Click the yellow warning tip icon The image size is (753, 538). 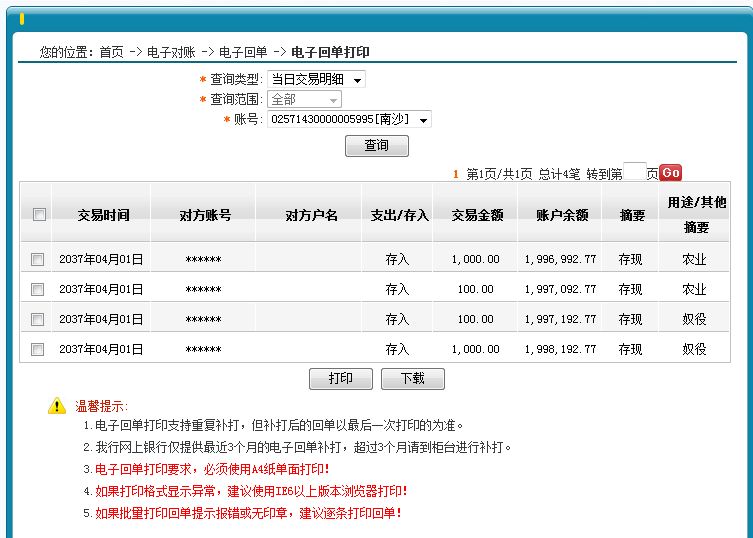point(57,405)
